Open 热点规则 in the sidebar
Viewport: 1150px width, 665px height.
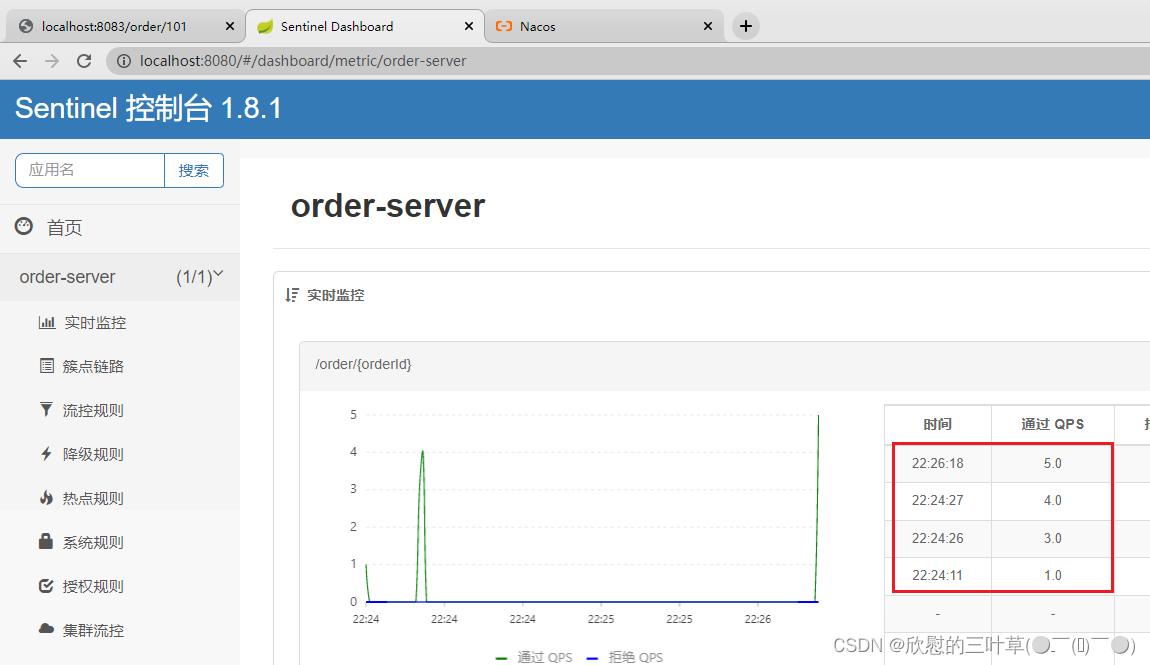pos(93,499)
